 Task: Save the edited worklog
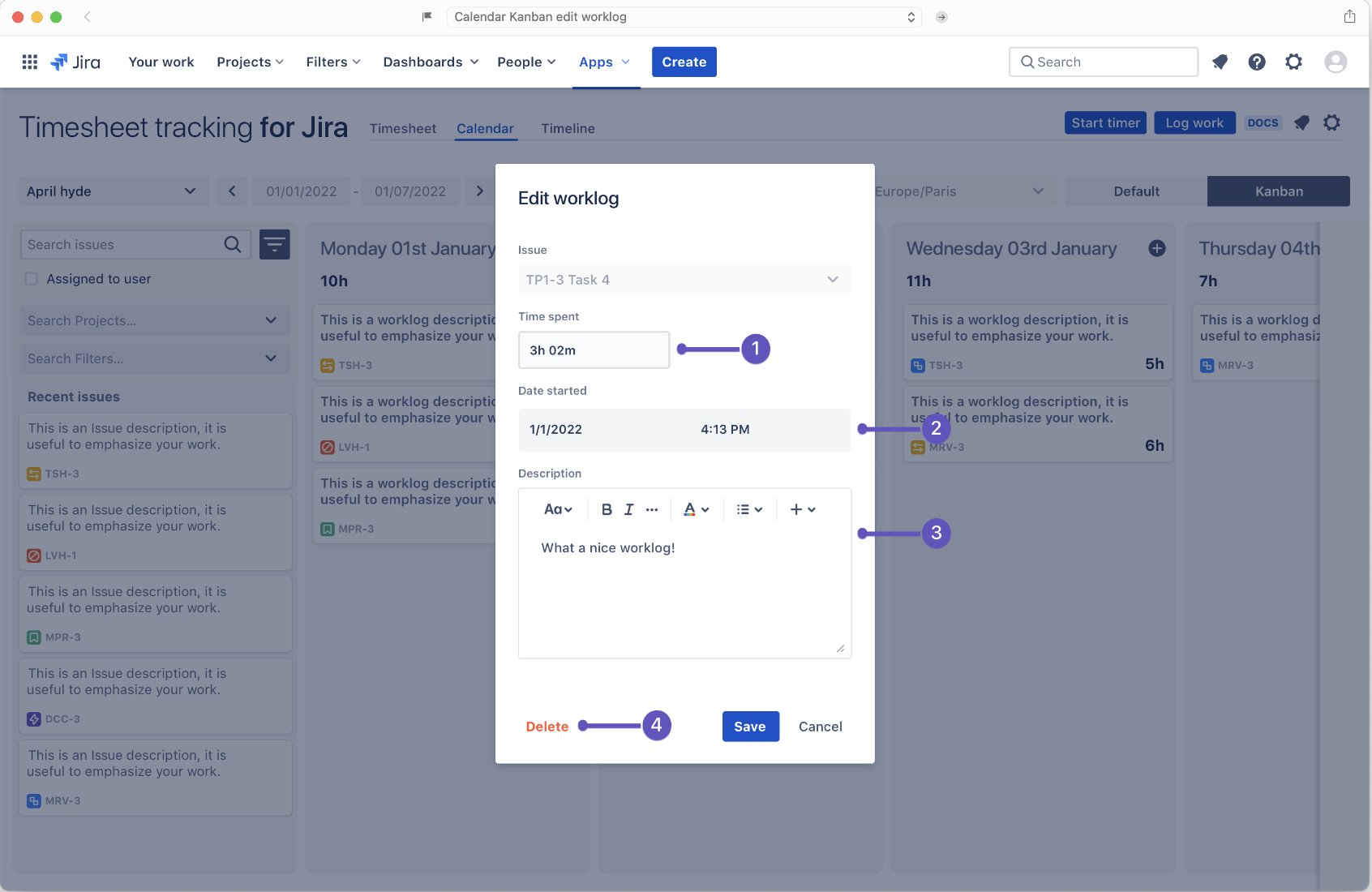tap(750, 727)
